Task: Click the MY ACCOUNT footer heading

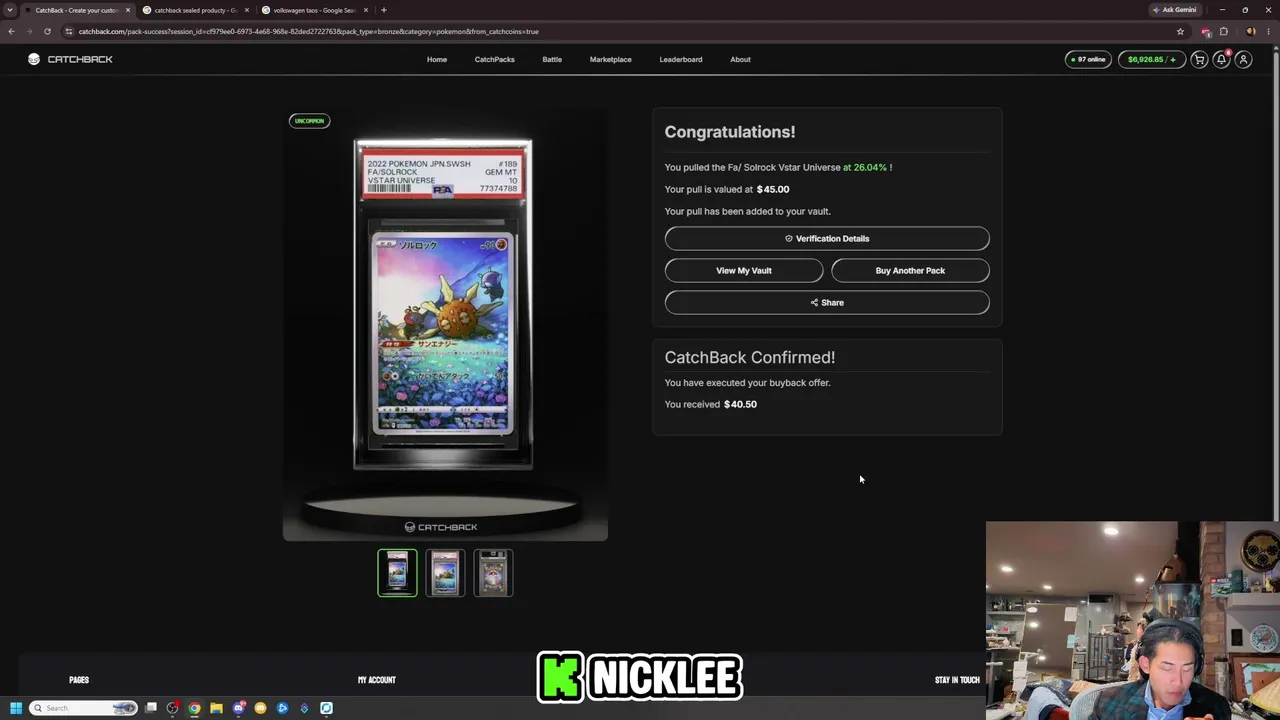Action: [377, 680]
